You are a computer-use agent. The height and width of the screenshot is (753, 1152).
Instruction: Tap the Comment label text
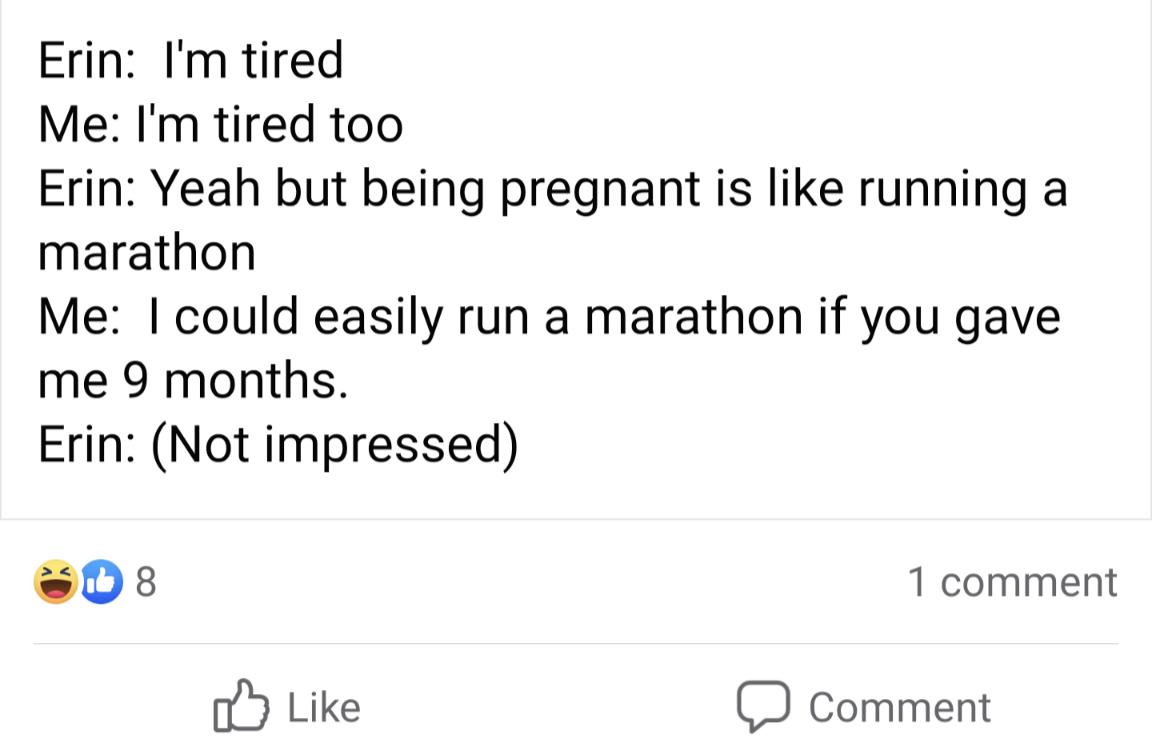pyautogui.click(x=899, y=706)
